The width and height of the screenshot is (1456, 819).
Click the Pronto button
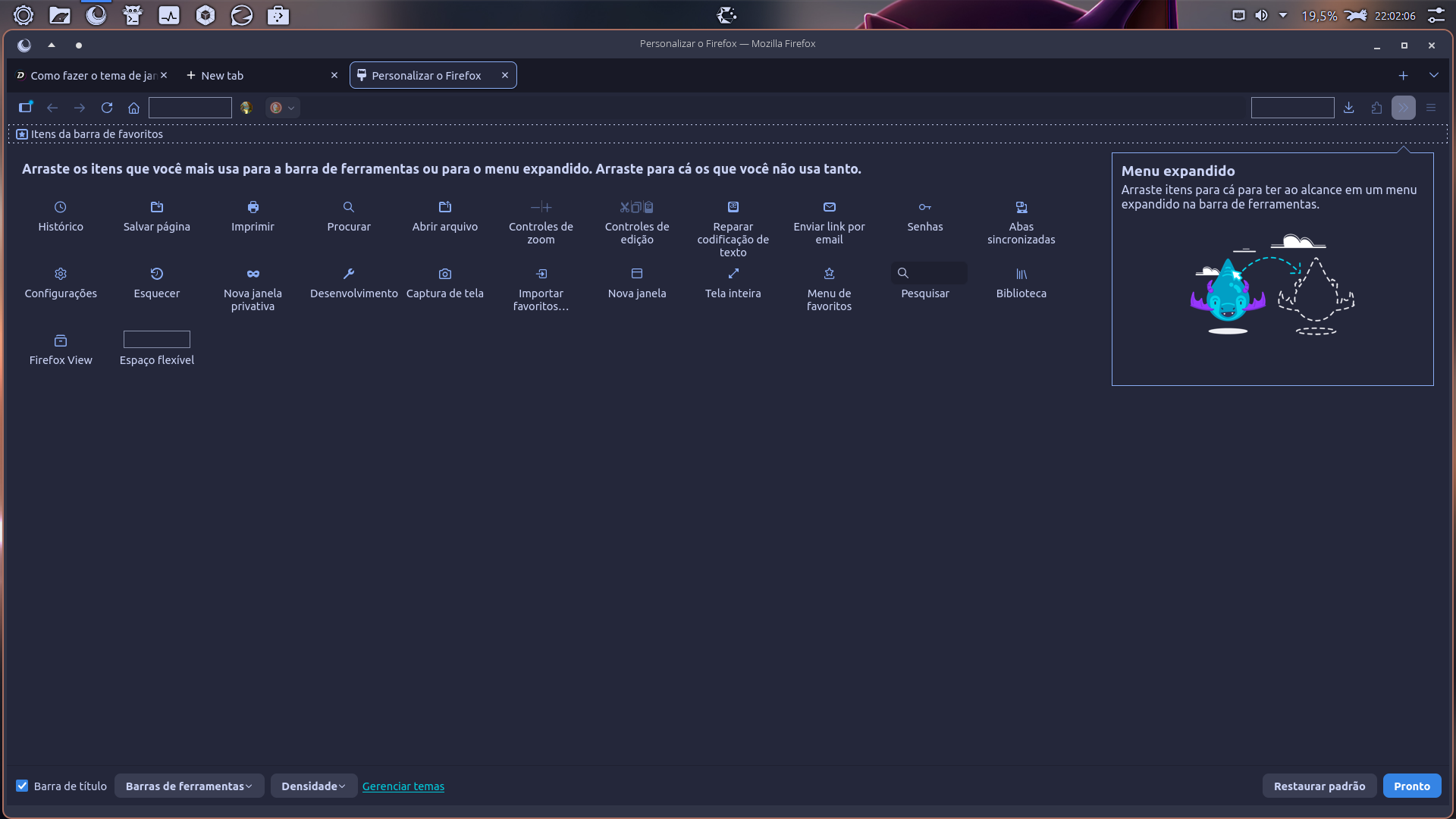1411,786
